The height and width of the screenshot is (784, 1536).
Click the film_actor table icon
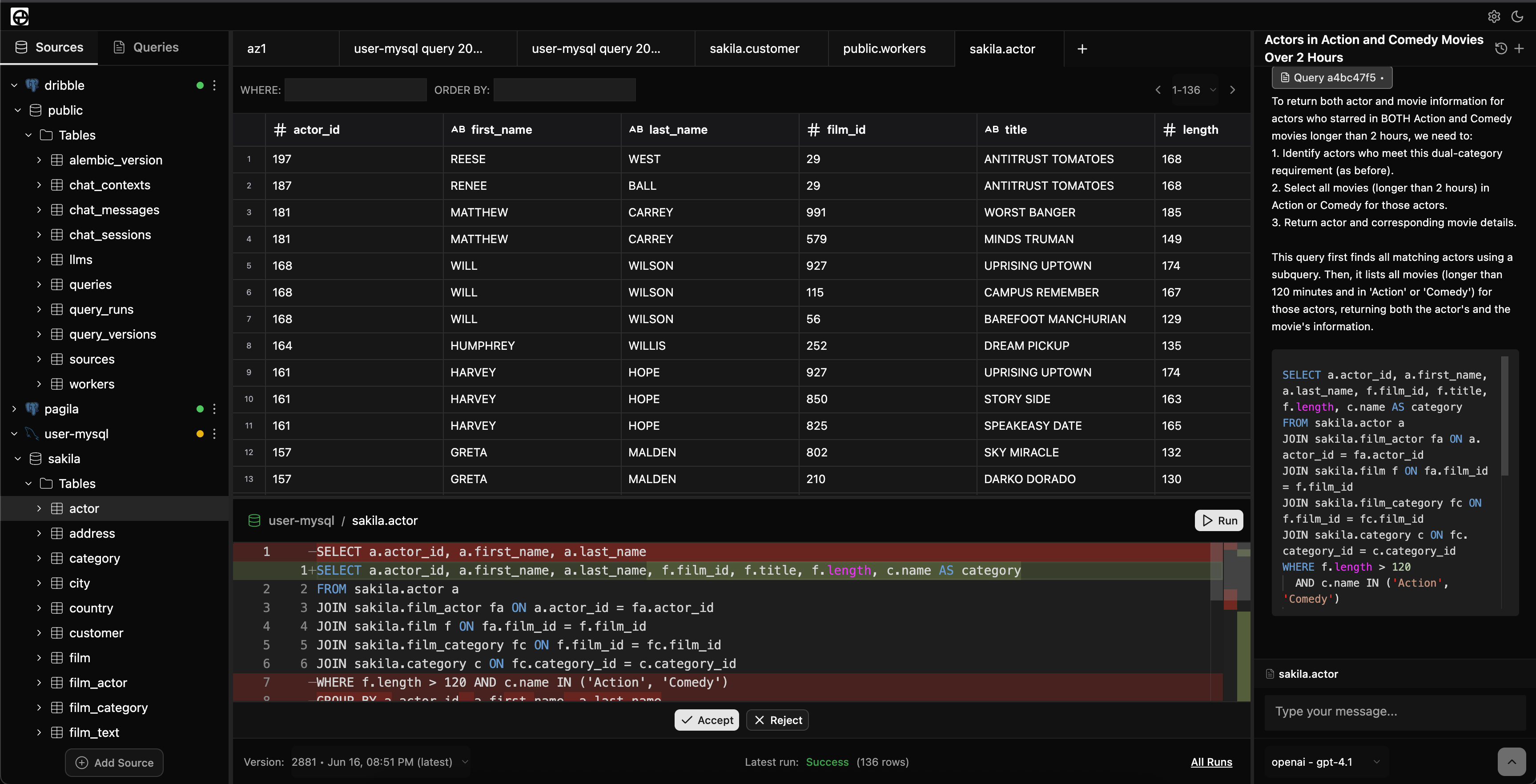click(56, 683)
